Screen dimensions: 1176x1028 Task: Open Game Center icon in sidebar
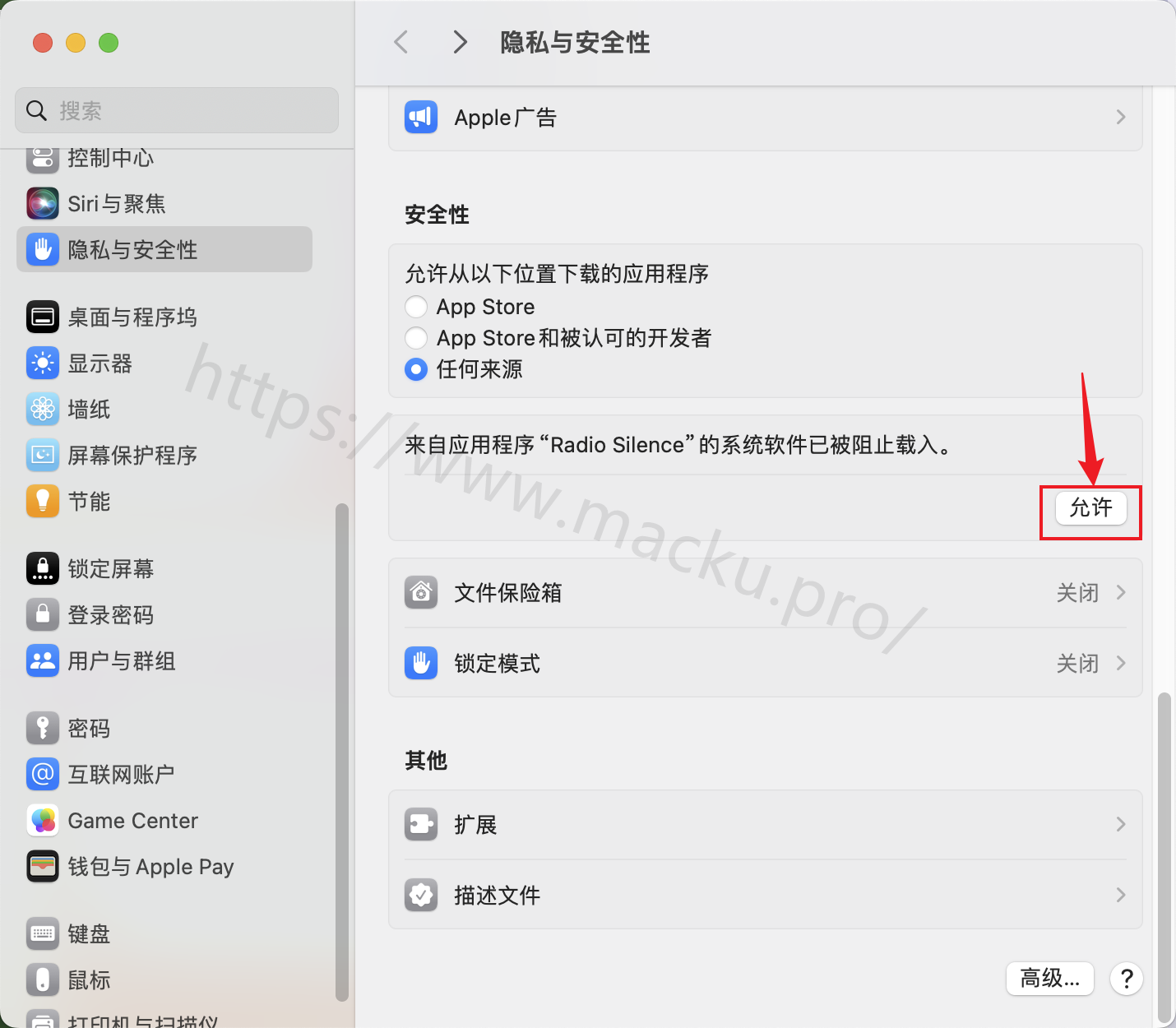point(43,820)
